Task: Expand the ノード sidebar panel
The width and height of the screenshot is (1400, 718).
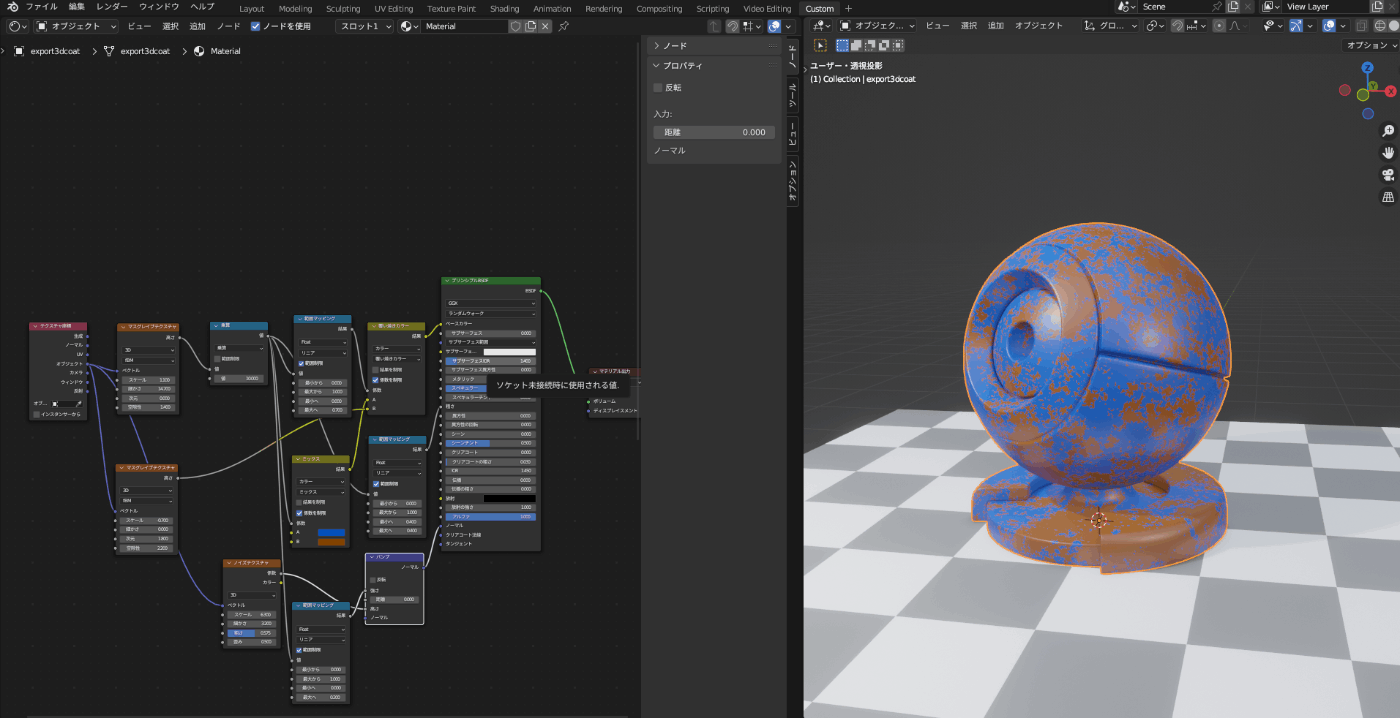Action: 657,46
